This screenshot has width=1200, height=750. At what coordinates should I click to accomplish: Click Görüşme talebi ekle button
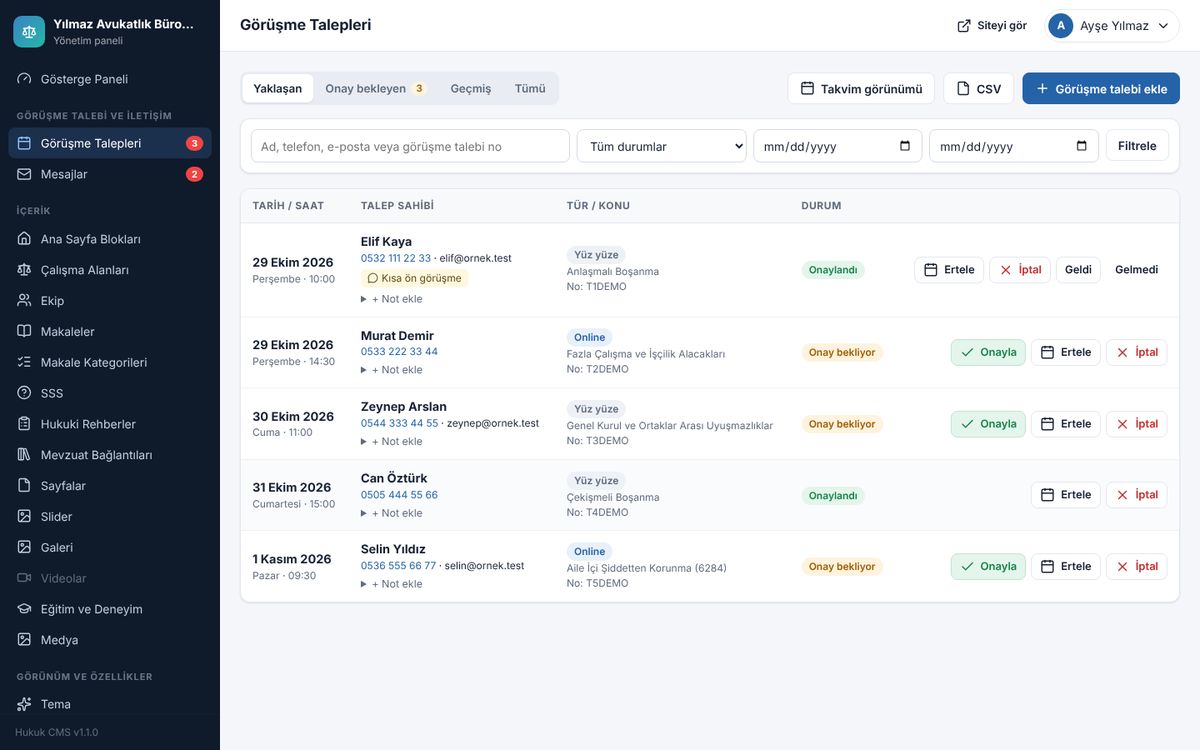click(1101, 88)
